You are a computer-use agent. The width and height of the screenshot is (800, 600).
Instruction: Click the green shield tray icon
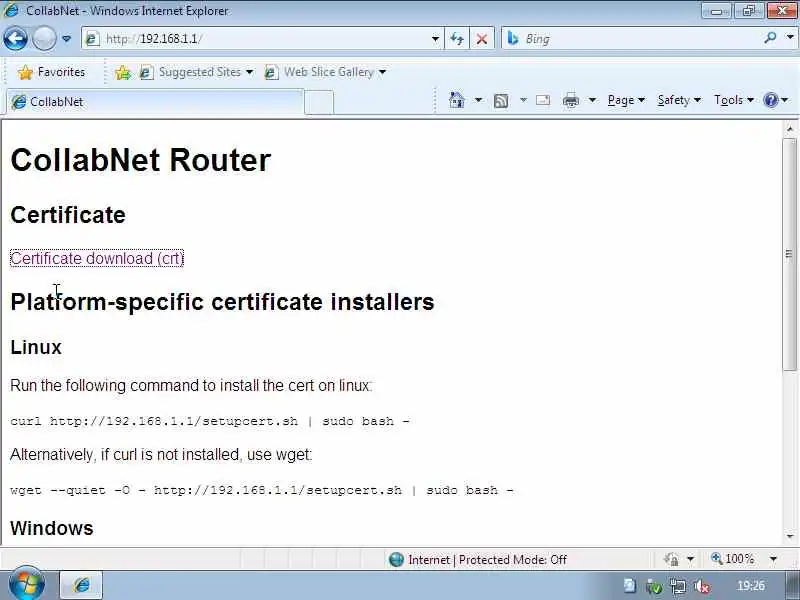(654, 587)
